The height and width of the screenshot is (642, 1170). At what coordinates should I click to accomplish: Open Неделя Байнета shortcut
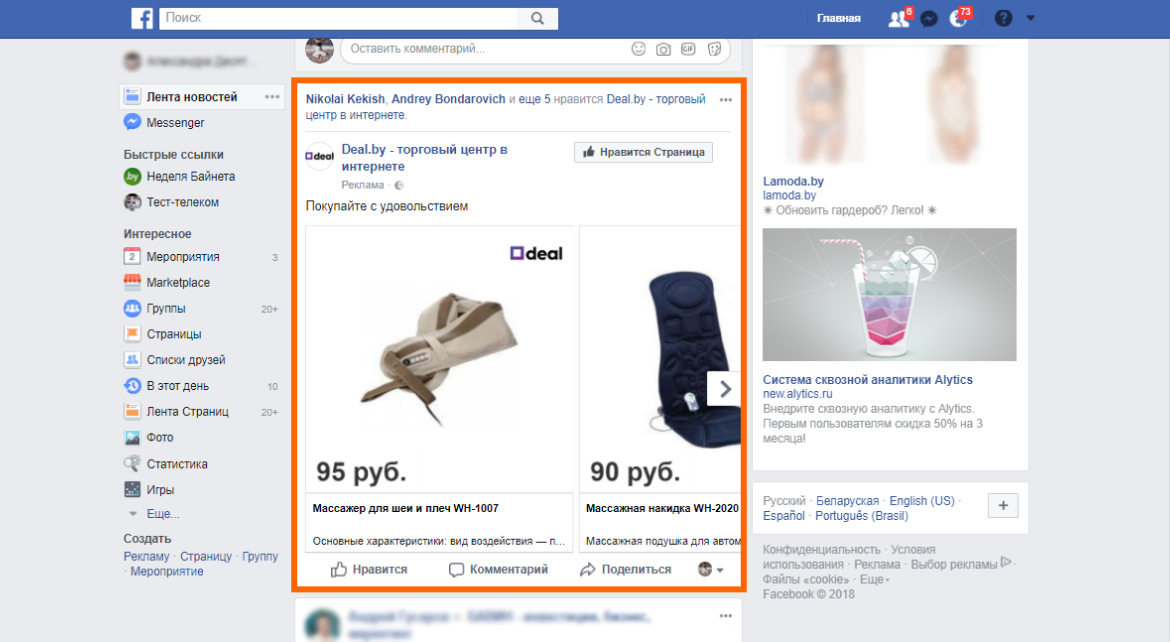[x=191, y=177]
